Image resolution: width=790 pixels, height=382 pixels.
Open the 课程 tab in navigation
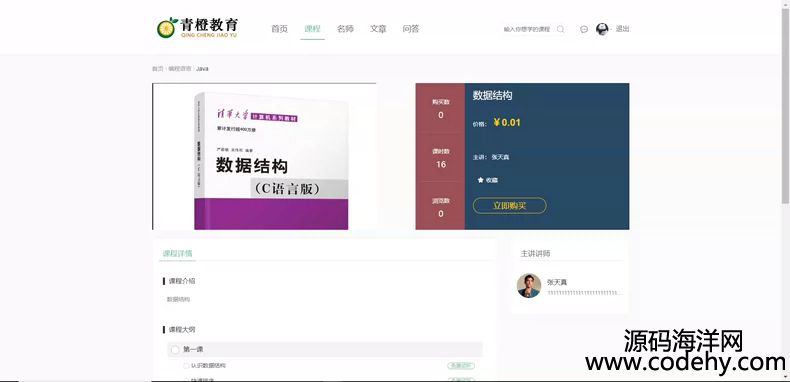pyautogui.click(x=312, y=29)
